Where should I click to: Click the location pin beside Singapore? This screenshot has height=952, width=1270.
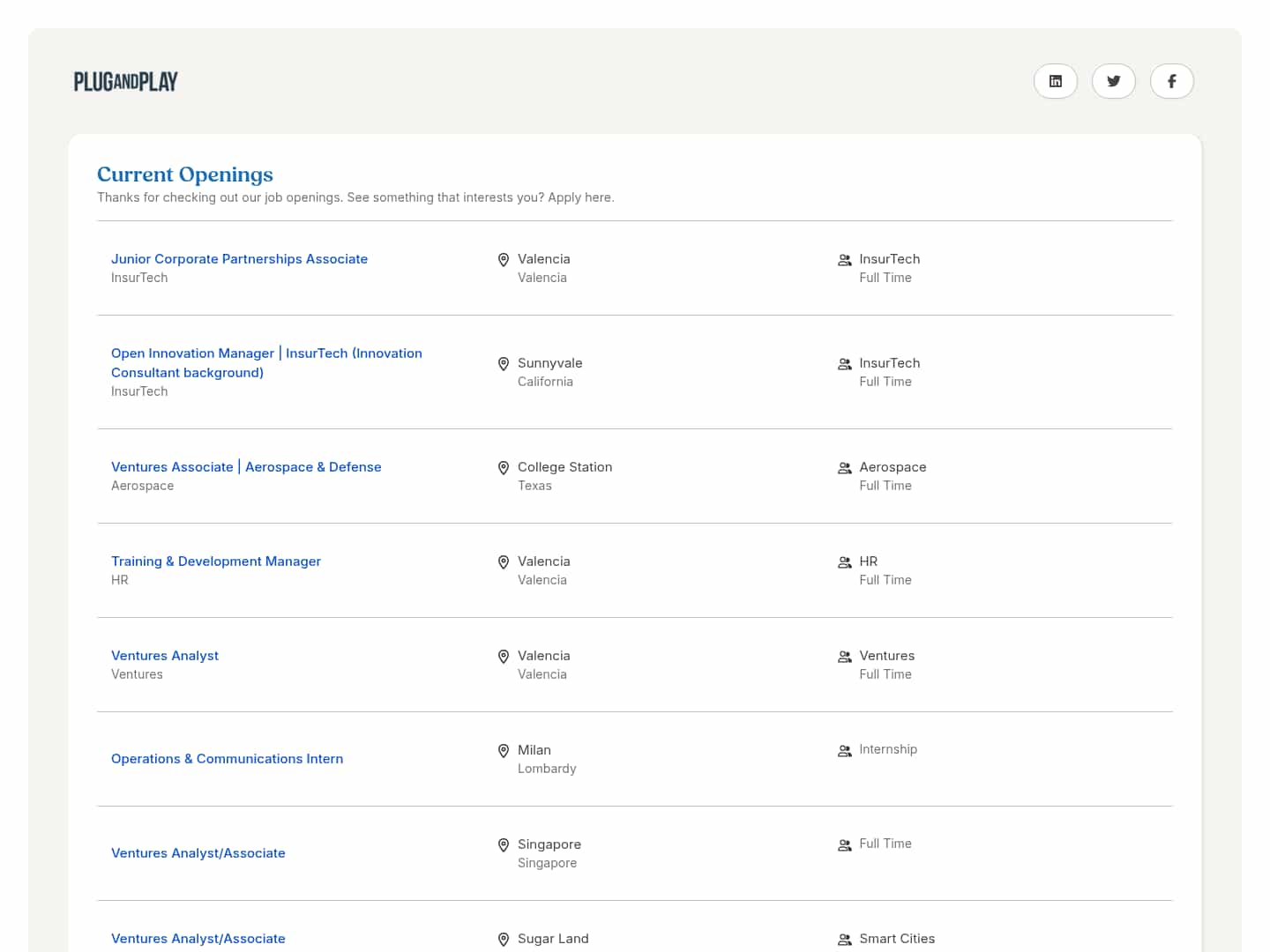click(x=504, y=845)
